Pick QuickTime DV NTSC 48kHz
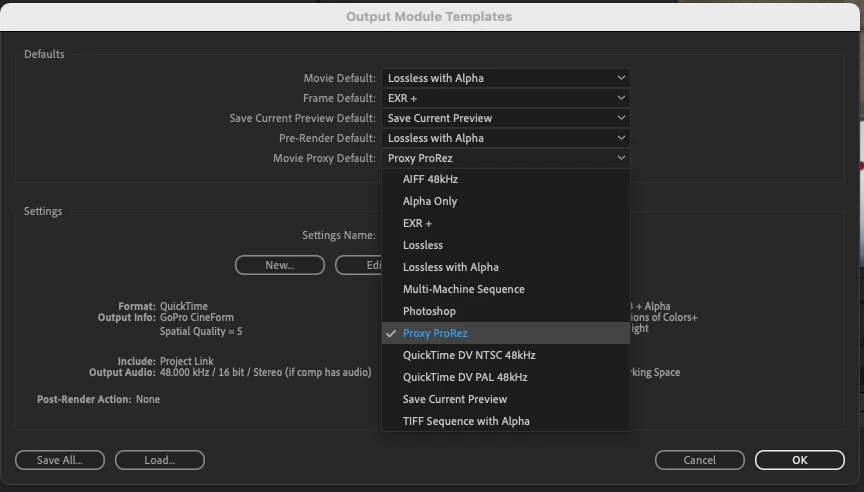Screen dimensions: 864x492 tap(506, 355)
